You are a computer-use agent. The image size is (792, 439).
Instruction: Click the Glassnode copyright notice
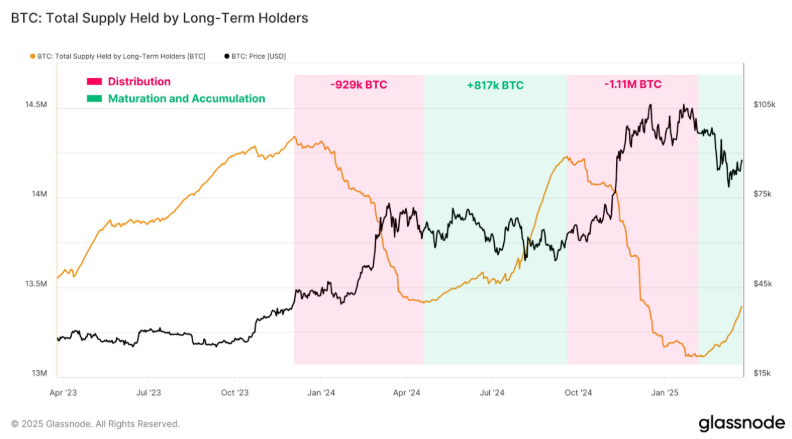click(95, 424)
